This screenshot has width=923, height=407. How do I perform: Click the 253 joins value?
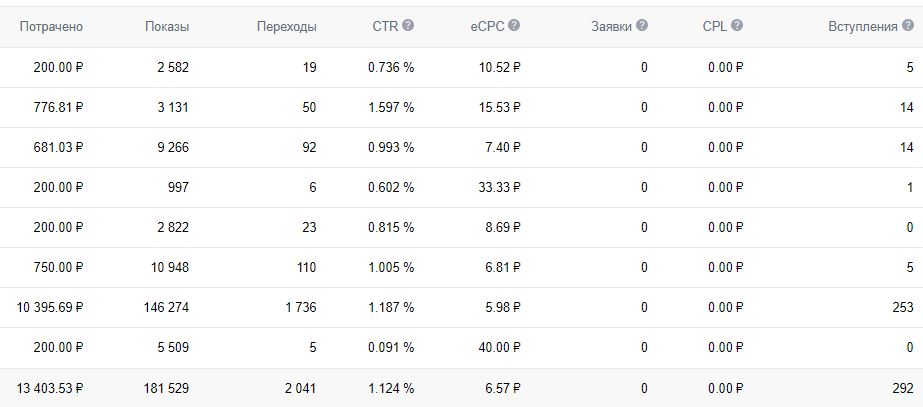click(x=903, y=308)
